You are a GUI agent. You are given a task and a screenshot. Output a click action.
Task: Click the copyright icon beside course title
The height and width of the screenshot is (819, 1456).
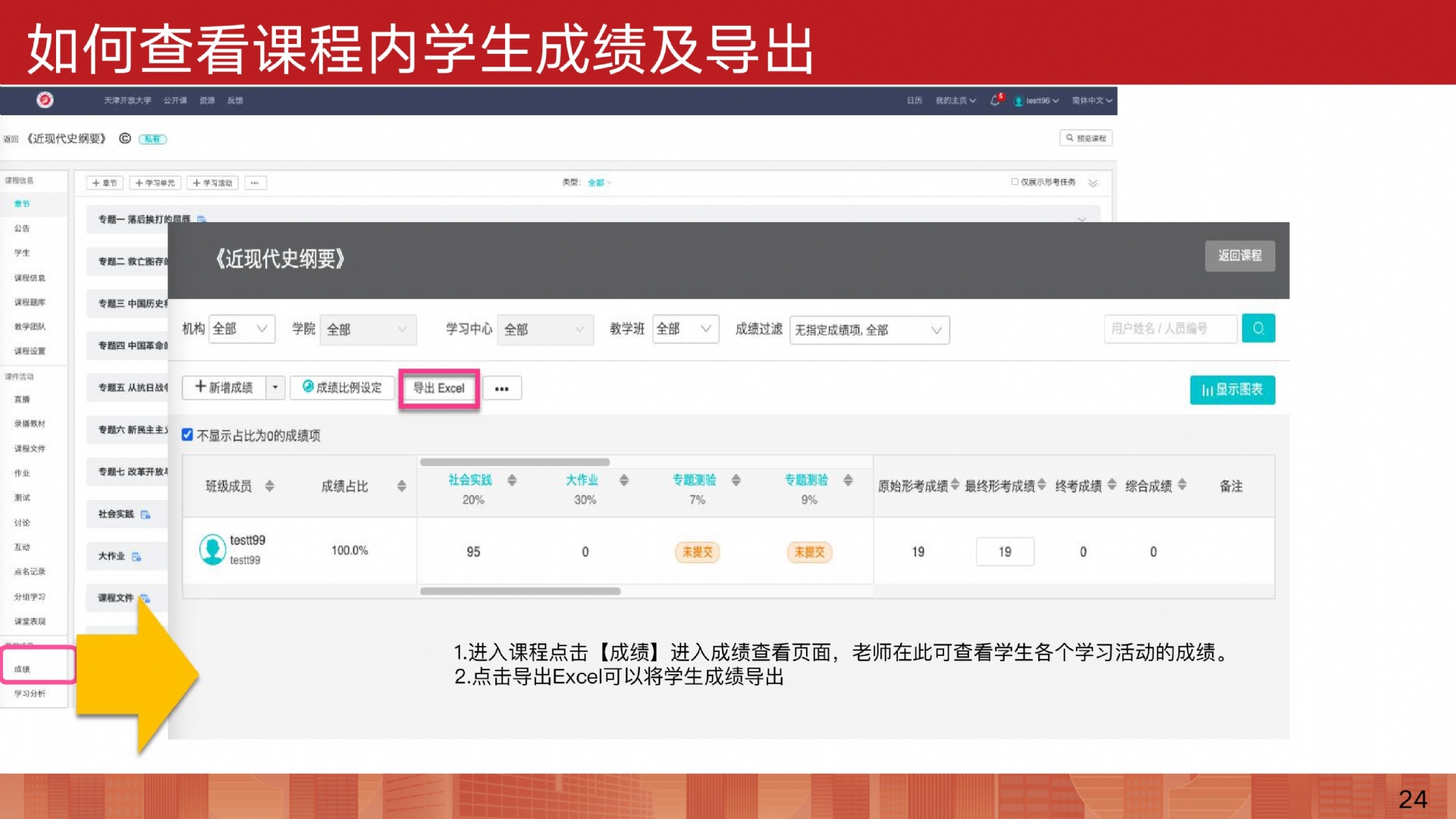pos(125,139)
